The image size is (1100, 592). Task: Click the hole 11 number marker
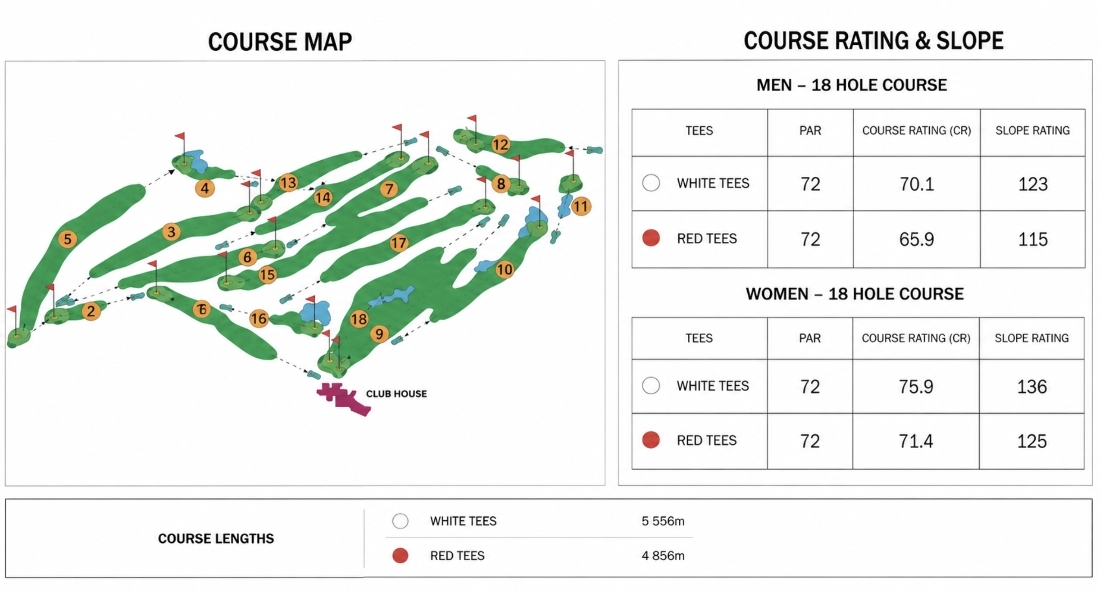coord(580,206)
